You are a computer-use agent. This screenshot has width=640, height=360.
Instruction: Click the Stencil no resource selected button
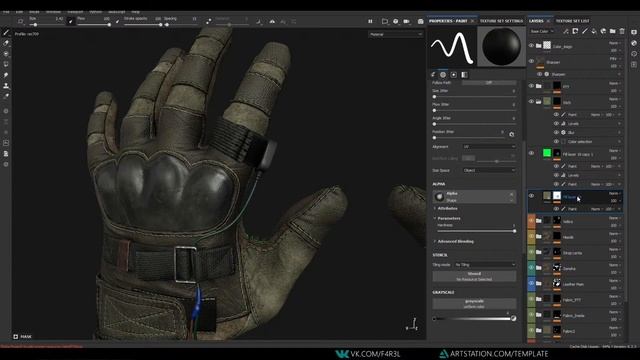[x=474, y=276]
